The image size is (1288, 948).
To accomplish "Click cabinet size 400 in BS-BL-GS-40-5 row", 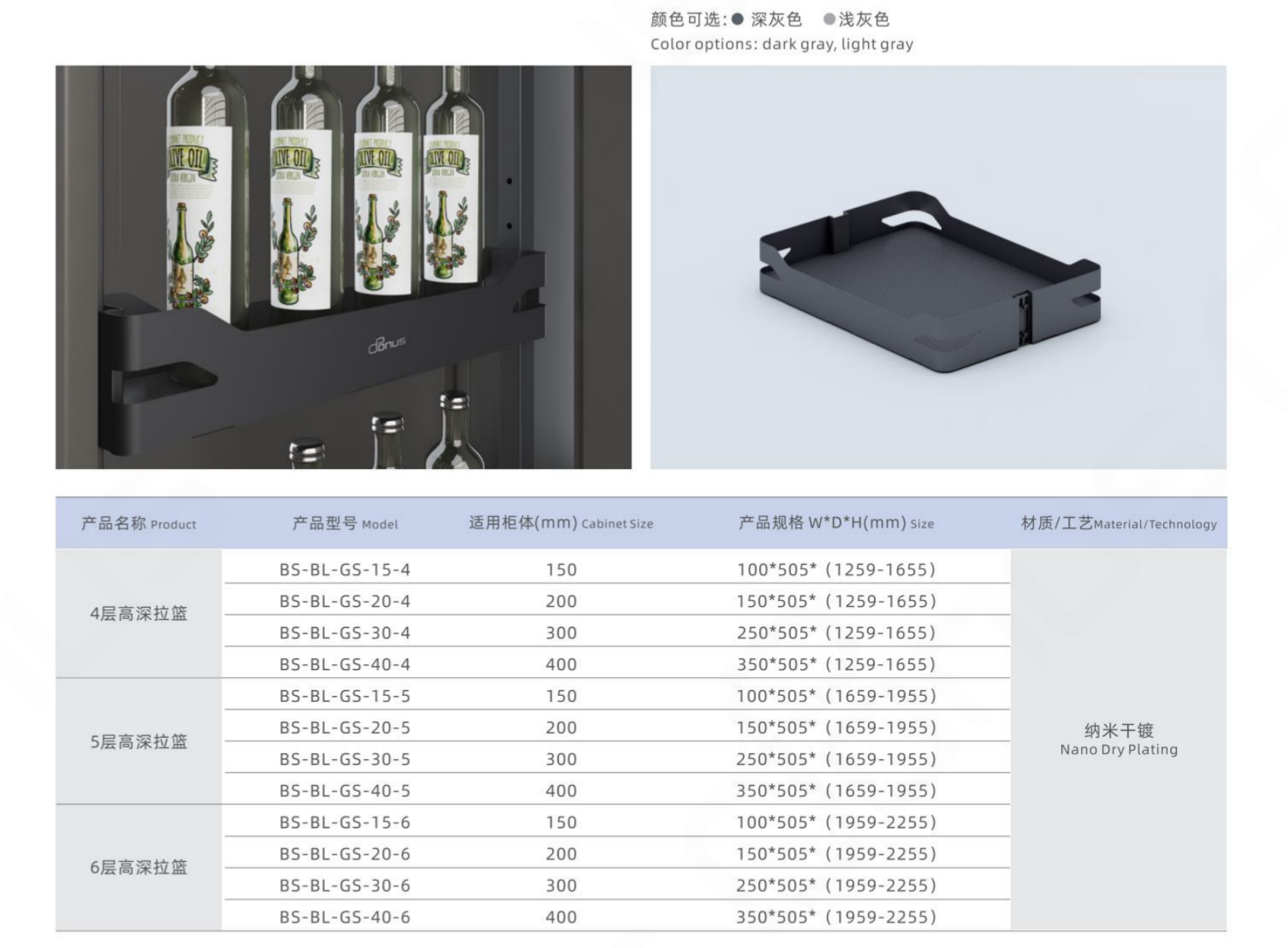I will [561, 791].
